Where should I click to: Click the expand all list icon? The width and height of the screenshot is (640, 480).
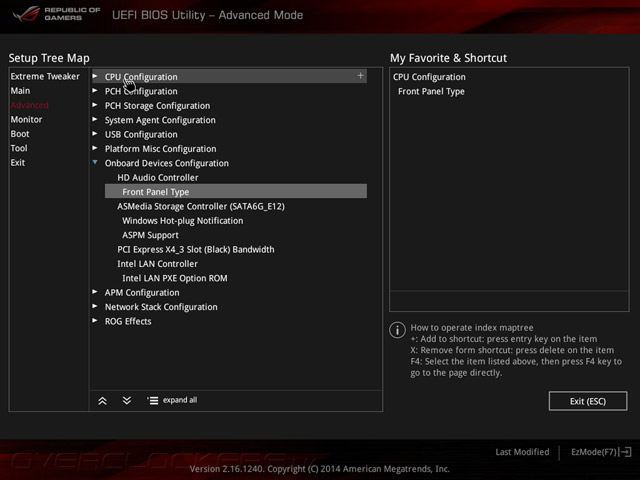153,401
